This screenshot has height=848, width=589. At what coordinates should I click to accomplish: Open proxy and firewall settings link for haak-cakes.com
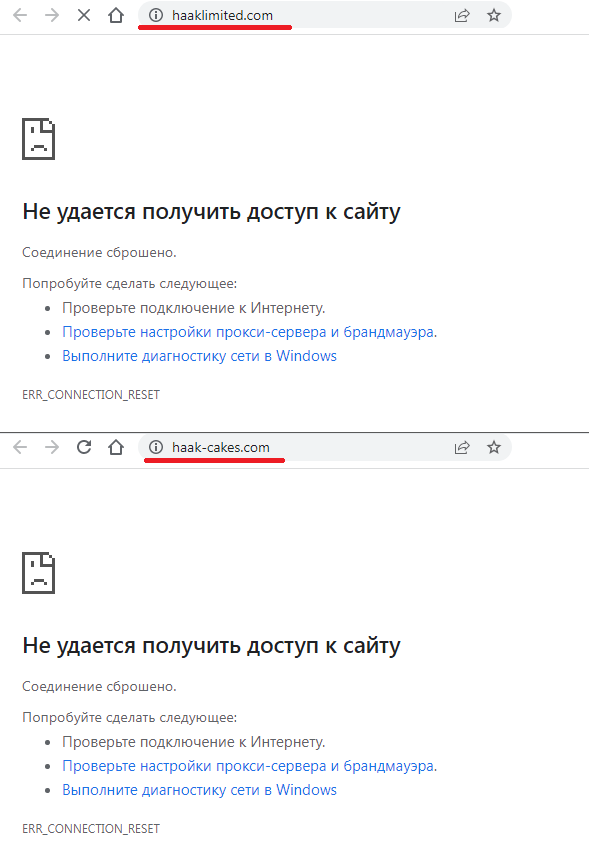(249, 766)
